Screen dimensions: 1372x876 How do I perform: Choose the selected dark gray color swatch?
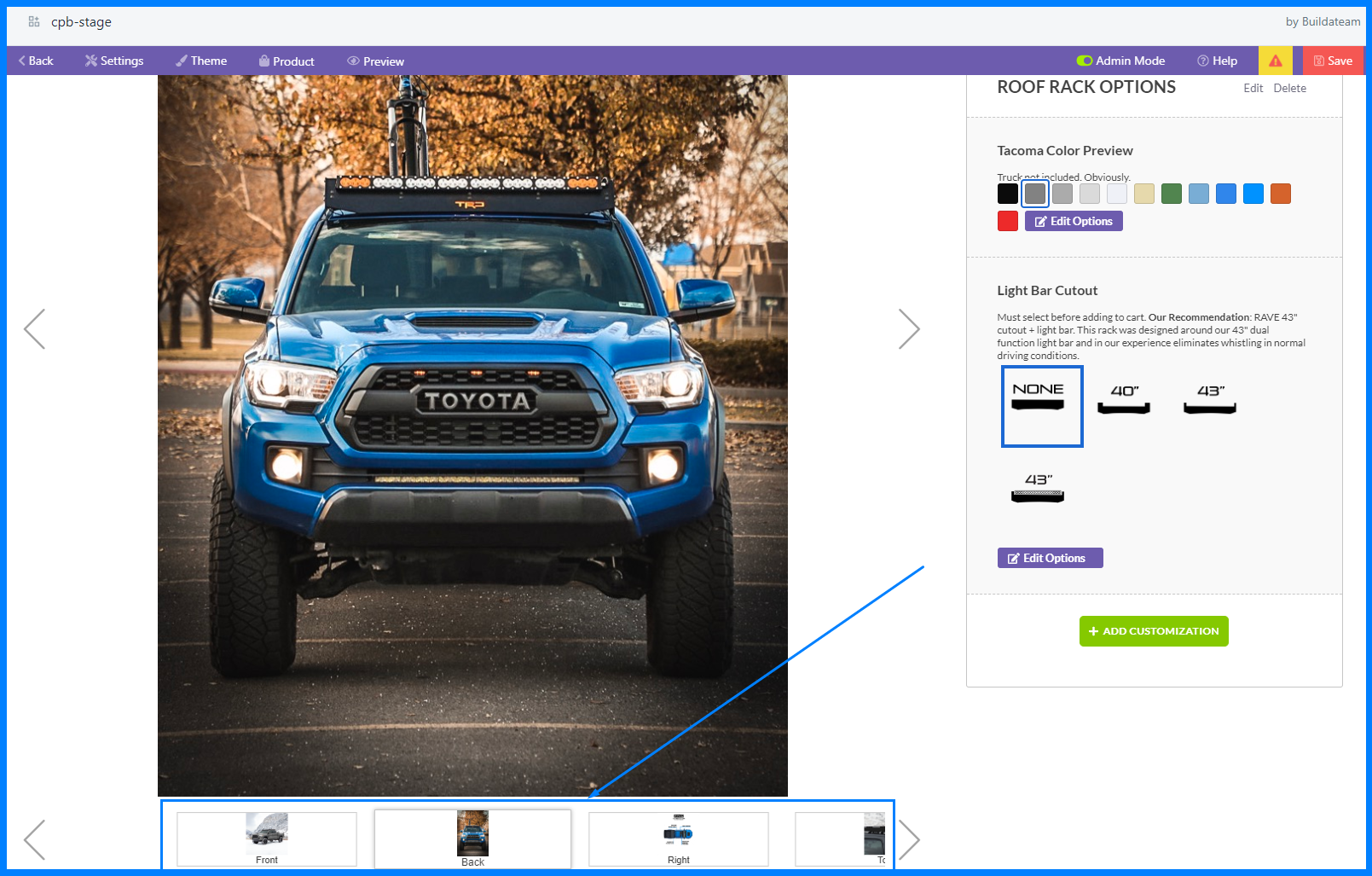[x=1035, y=194]
